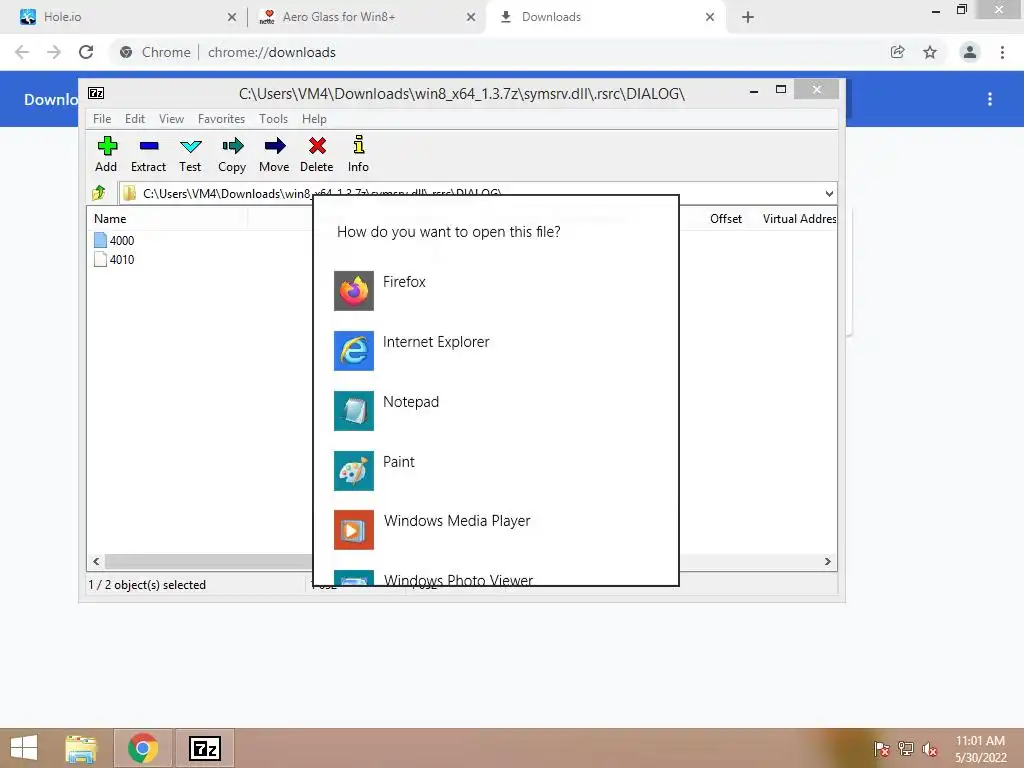Expand the 7-Zip address path dropdown
The image size is (1024, 768).
click(x=829, y=193)
